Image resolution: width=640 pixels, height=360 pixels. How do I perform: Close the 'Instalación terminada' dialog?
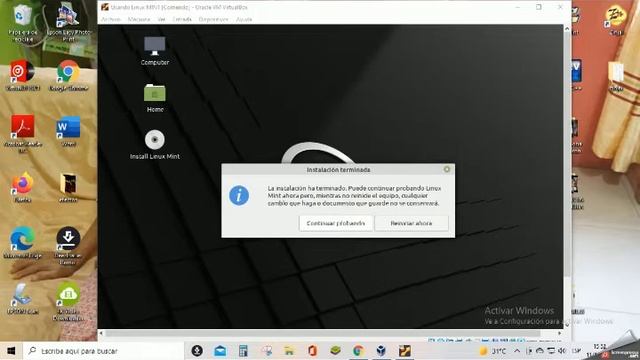coord(447,169)
